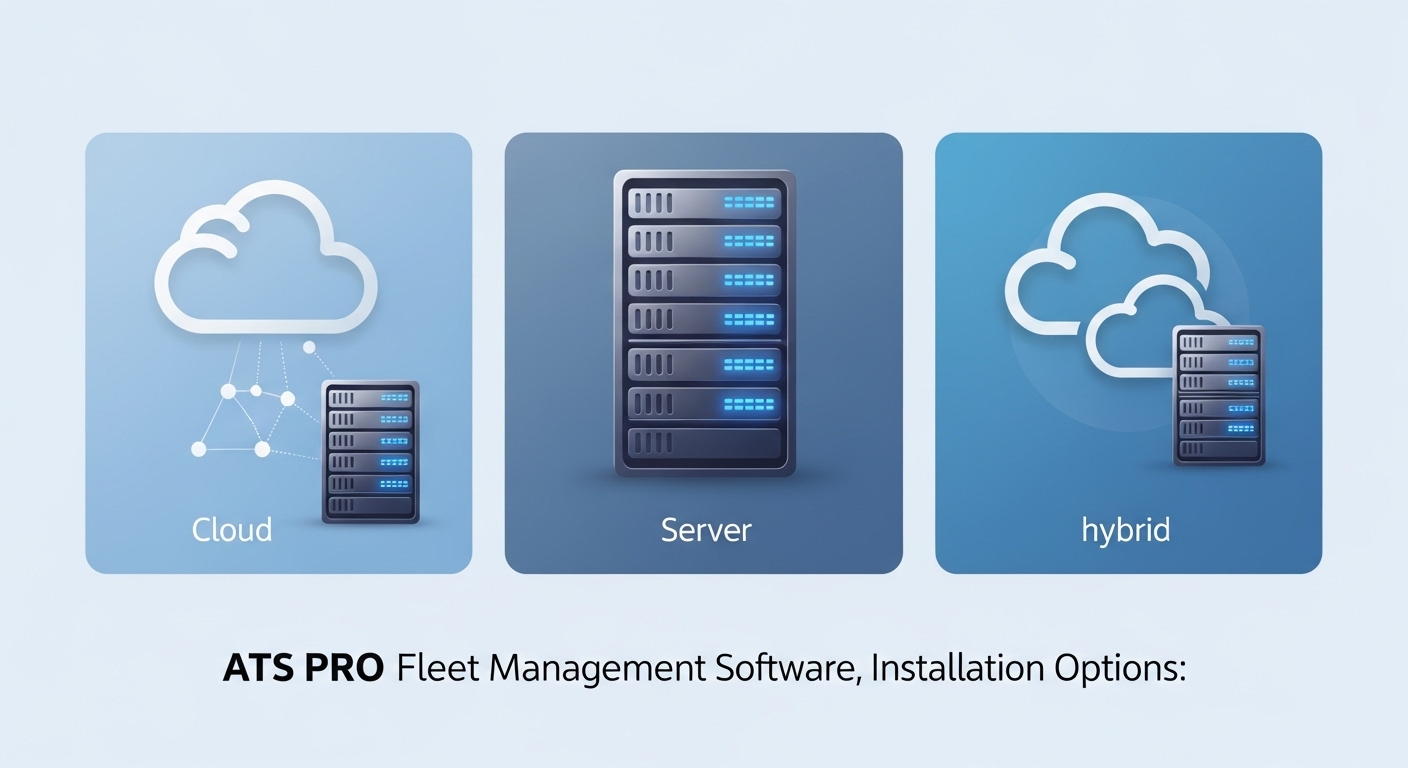Click the bottom unit of the hybrid server rack
Image resolution: width=1408 pixels, height=768 pixels.
coord(1217,450)
